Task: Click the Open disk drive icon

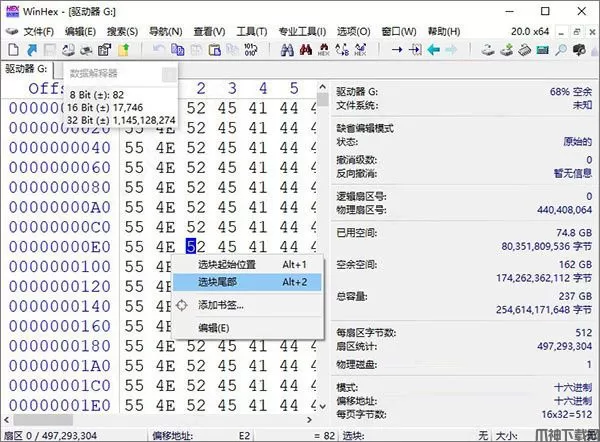Action: click(487, 49)
